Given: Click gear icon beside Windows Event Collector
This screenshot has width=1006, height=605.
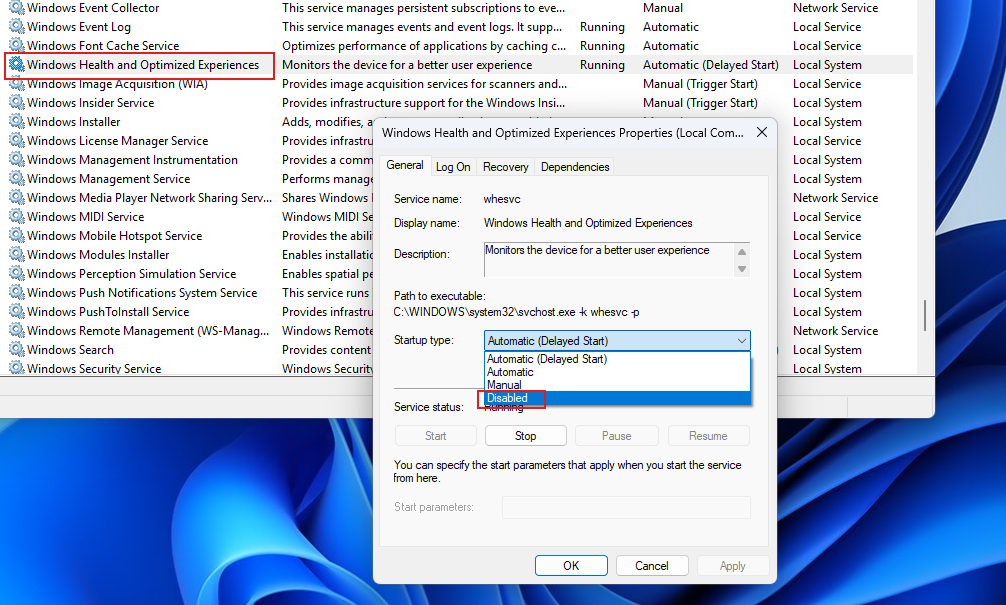Looking at the screenshot, I should [17, 8].
